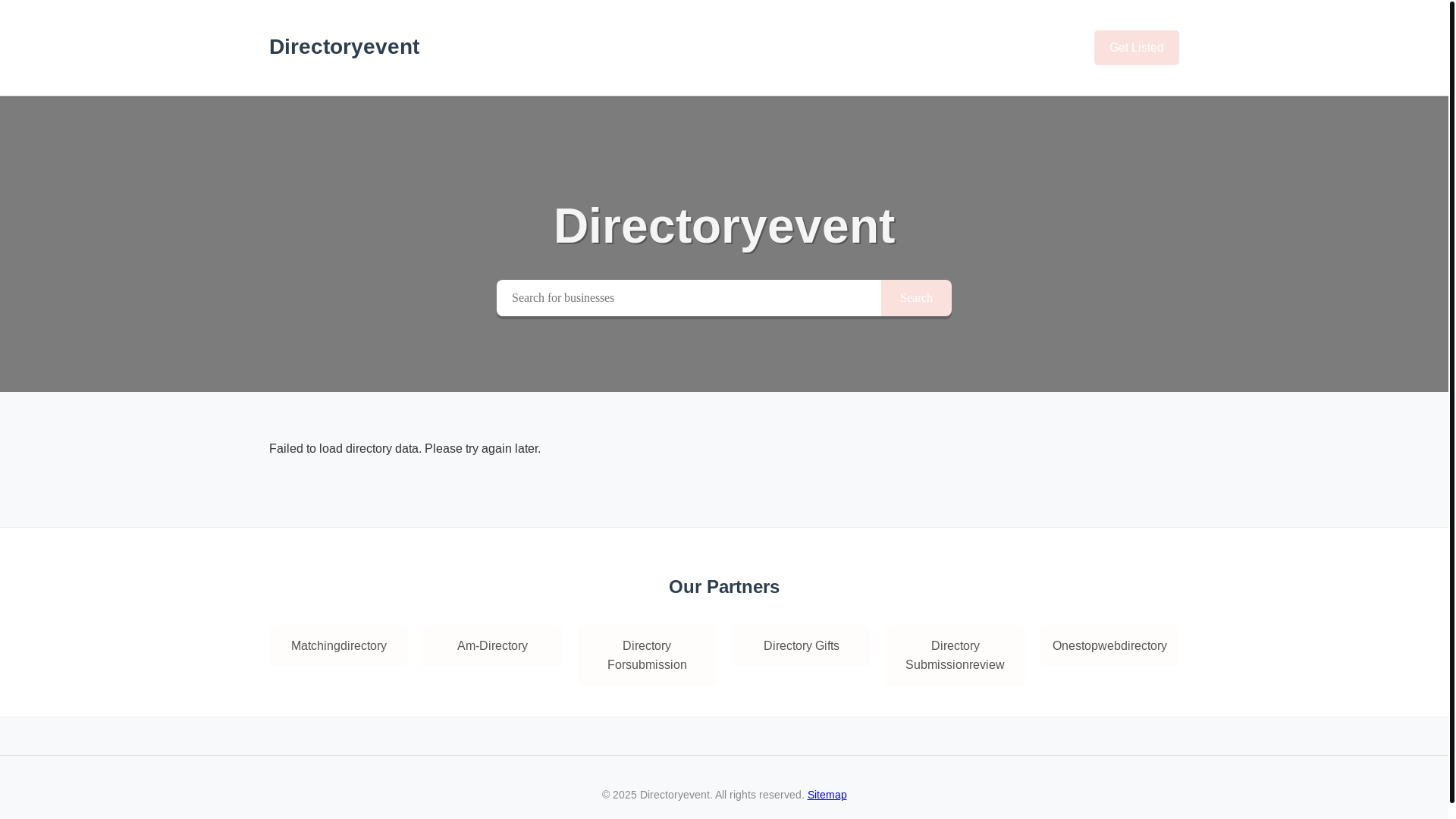Open the Directory Gifts partner link
The image size is (1456, 819).
[x=801, y=646]
